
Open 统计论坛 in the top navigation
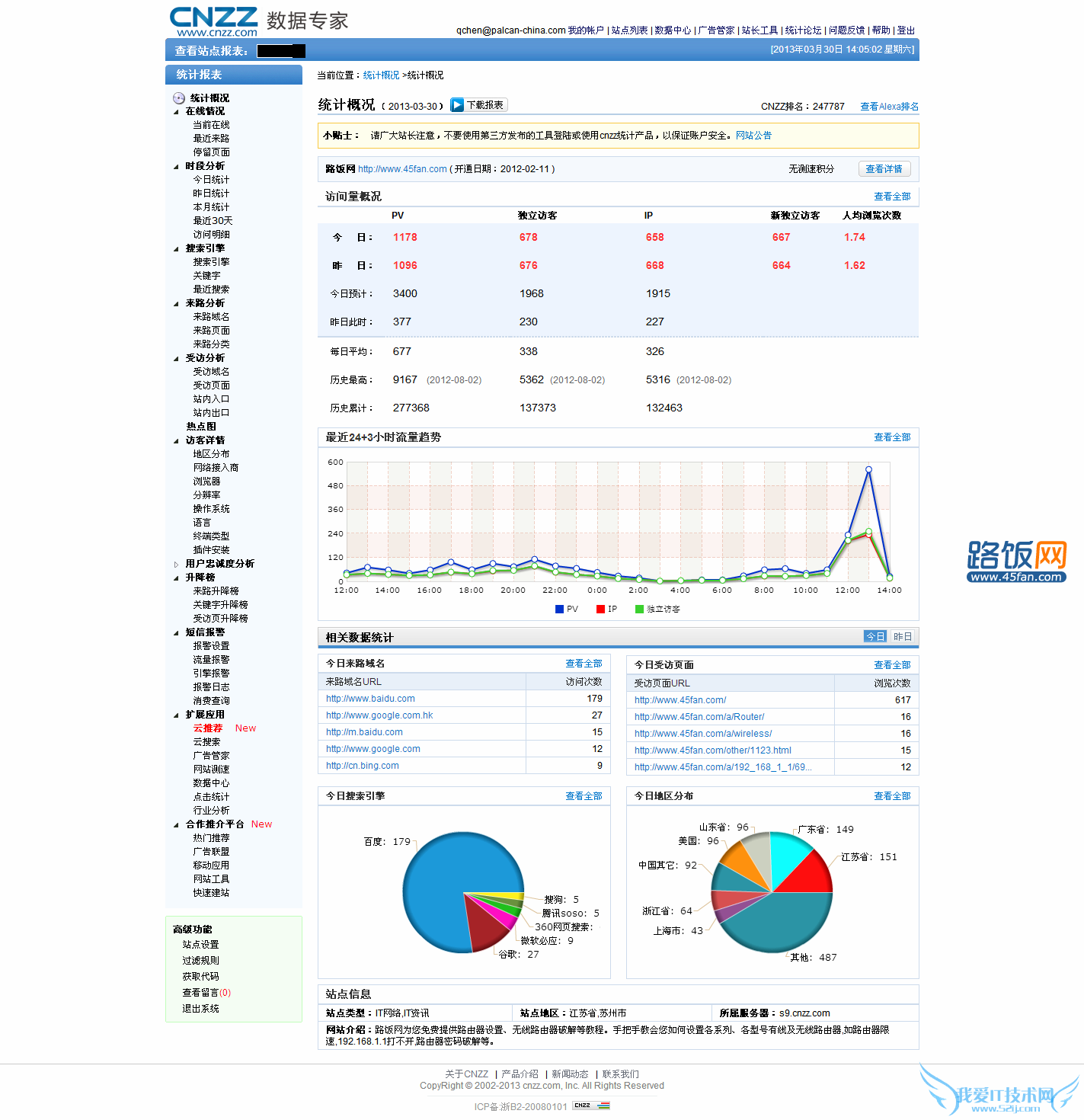(803, 30)
